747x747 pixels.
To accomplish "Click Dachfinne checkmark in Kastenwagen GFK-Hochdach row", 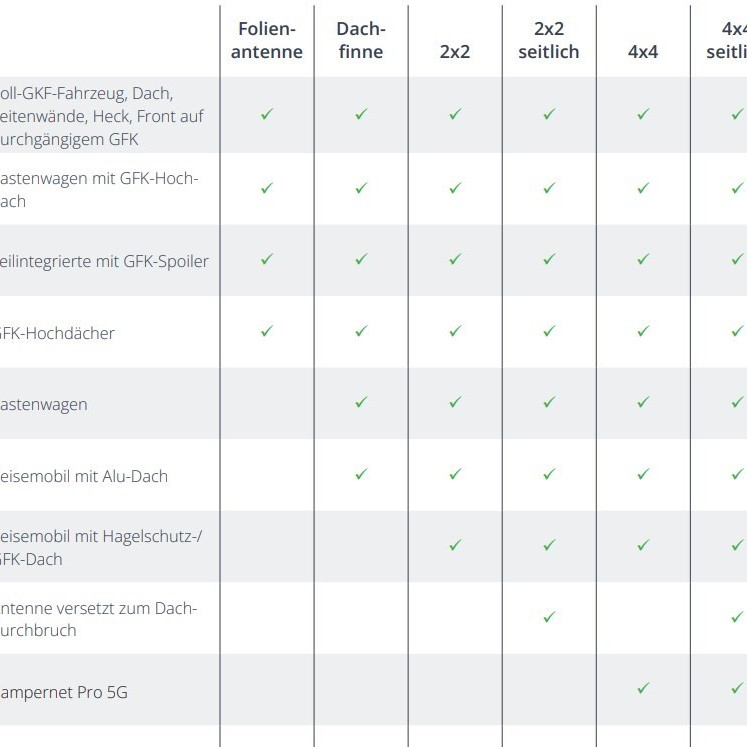I will tap(361, 187).
